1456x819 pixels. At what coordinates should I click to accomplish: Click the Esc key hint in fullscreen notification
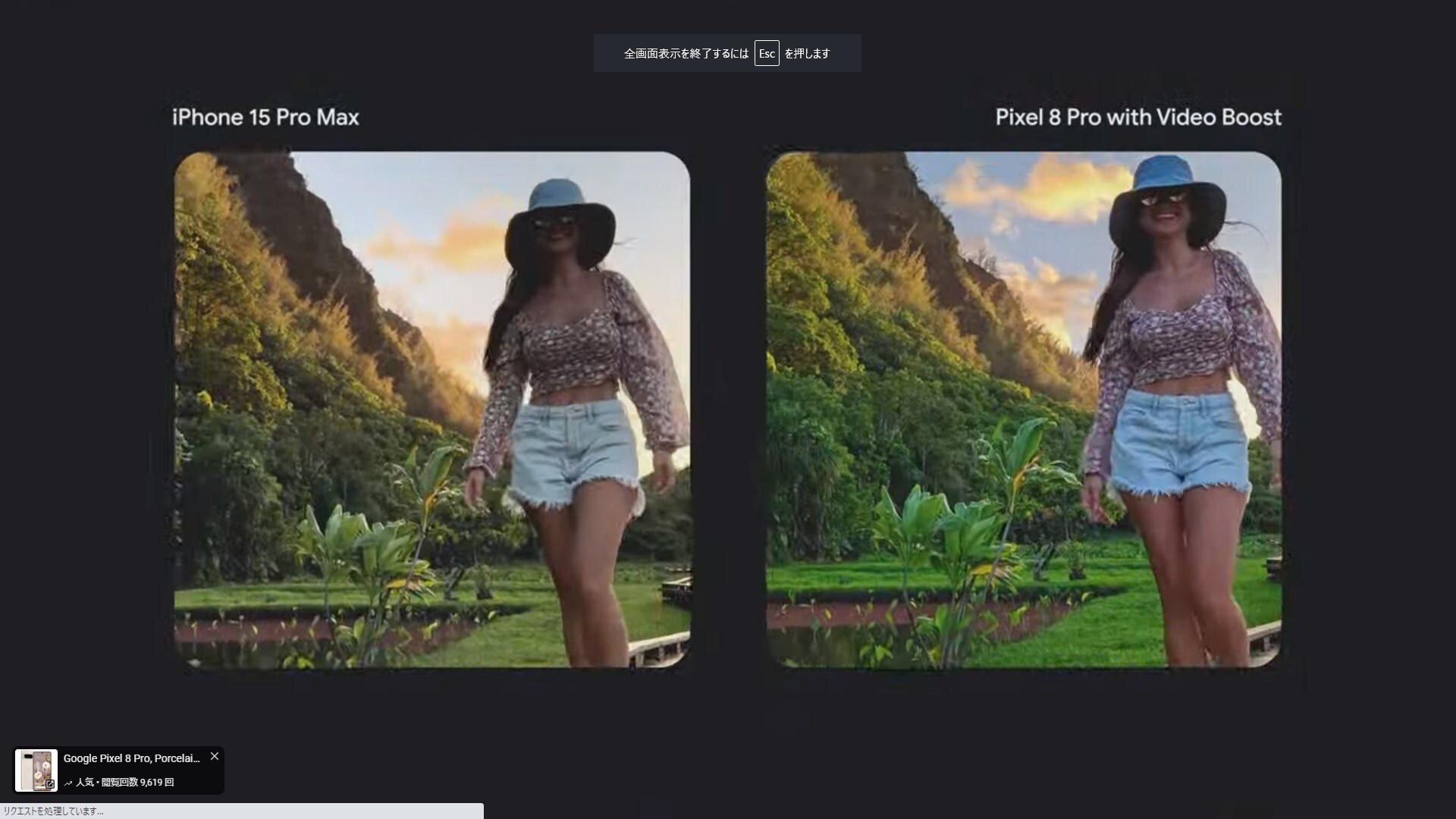767,53
